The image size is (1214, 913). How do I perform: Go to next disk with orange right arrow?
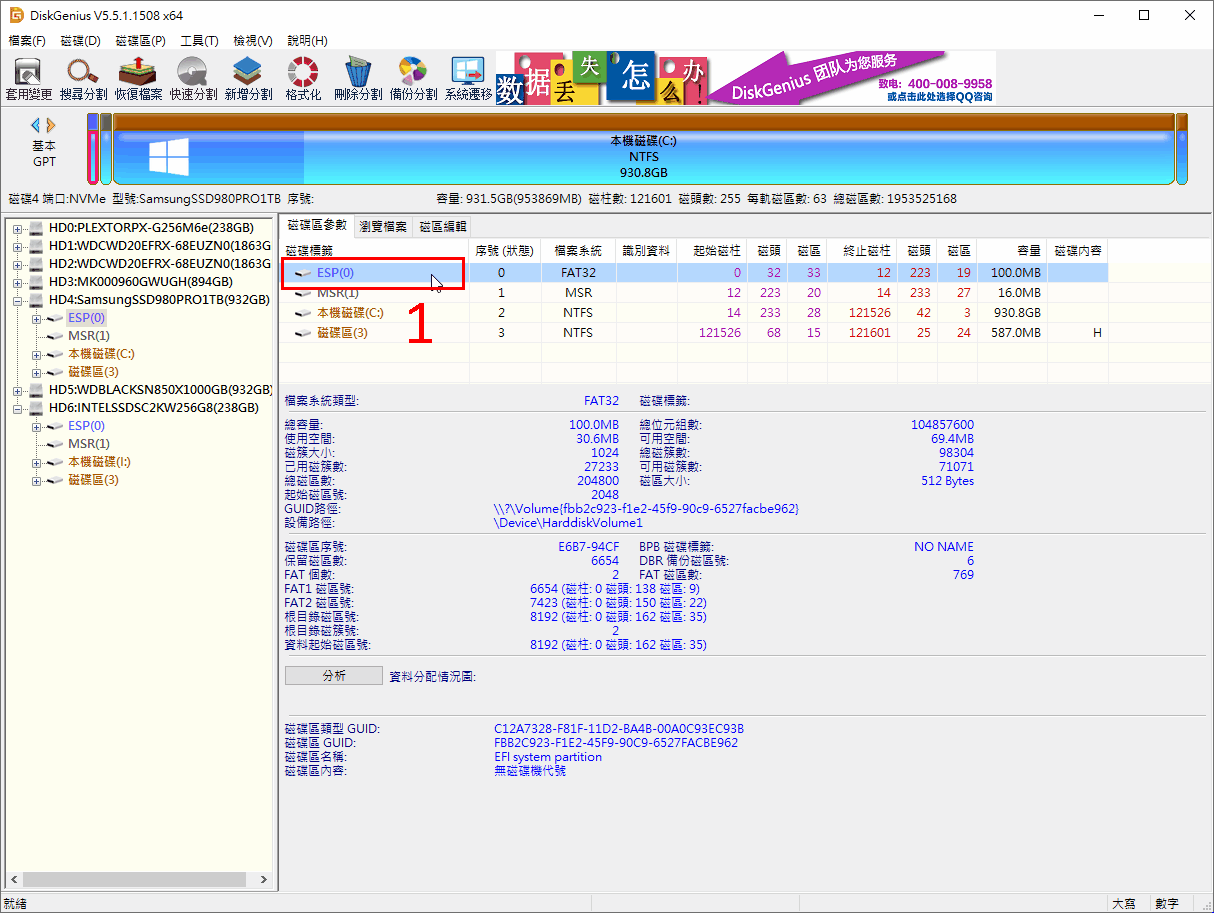coord(51,125)
